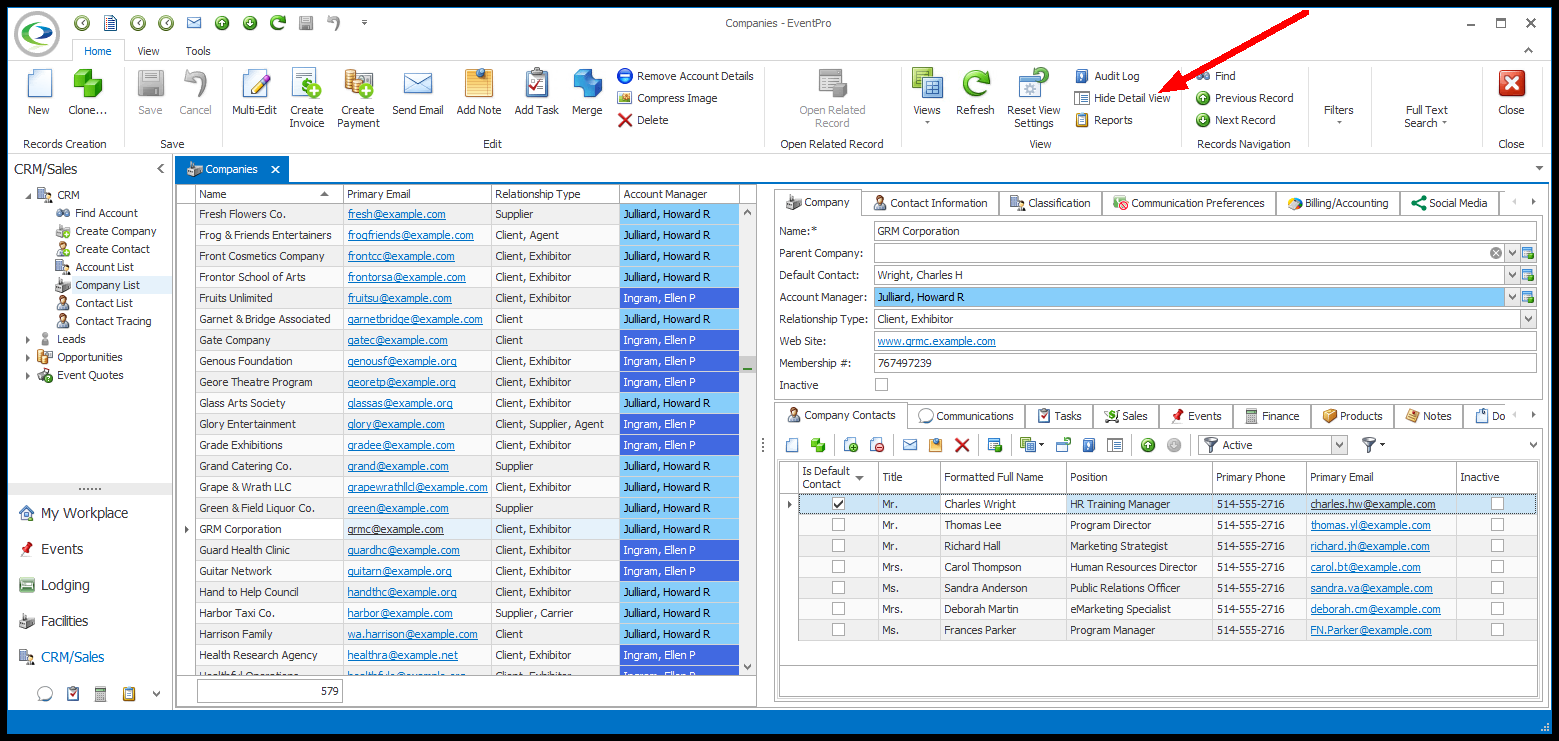1559x741 pixels.
Task: Open Communications tab
Action: point(966,416)
